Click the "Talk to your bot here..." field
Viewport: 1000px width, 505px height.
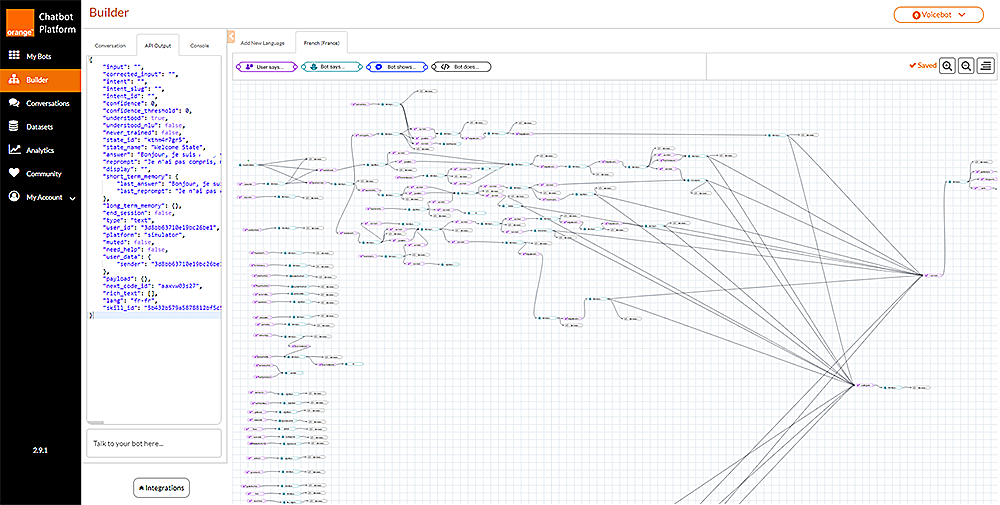[154, 443]
